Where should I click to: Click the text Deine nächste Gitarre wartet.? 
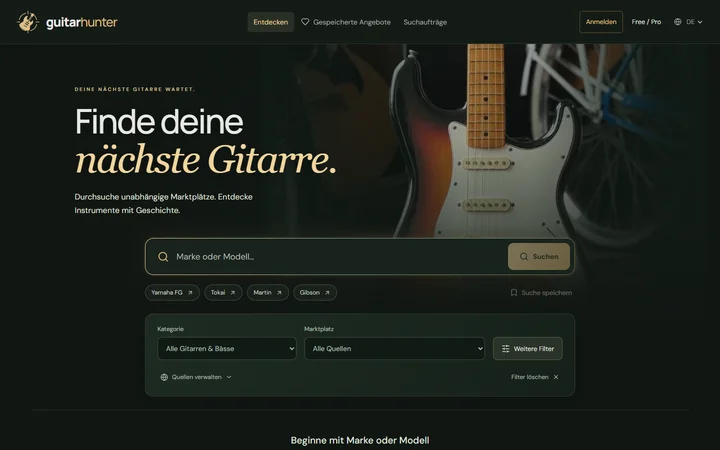click(135, 89)
